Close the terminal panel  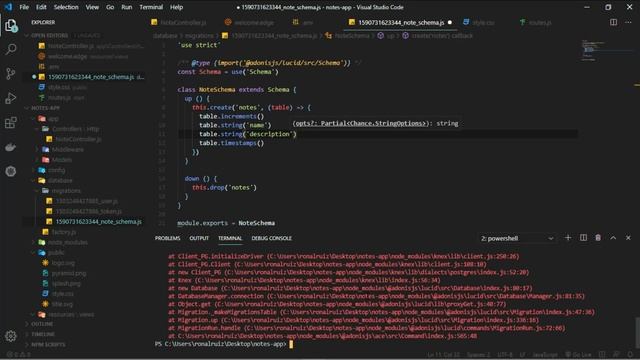click(628, 238)
